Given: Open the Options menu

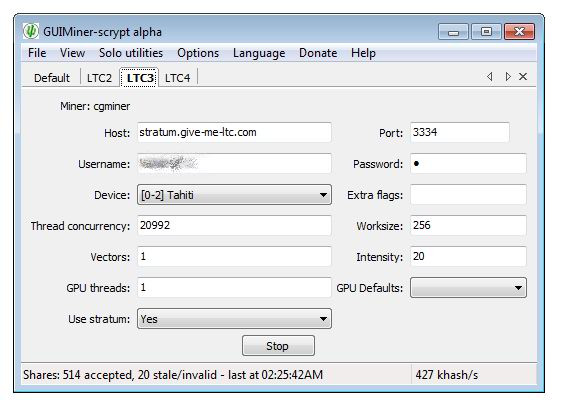Looking at the screenshot, I should [x=198, y=53].
